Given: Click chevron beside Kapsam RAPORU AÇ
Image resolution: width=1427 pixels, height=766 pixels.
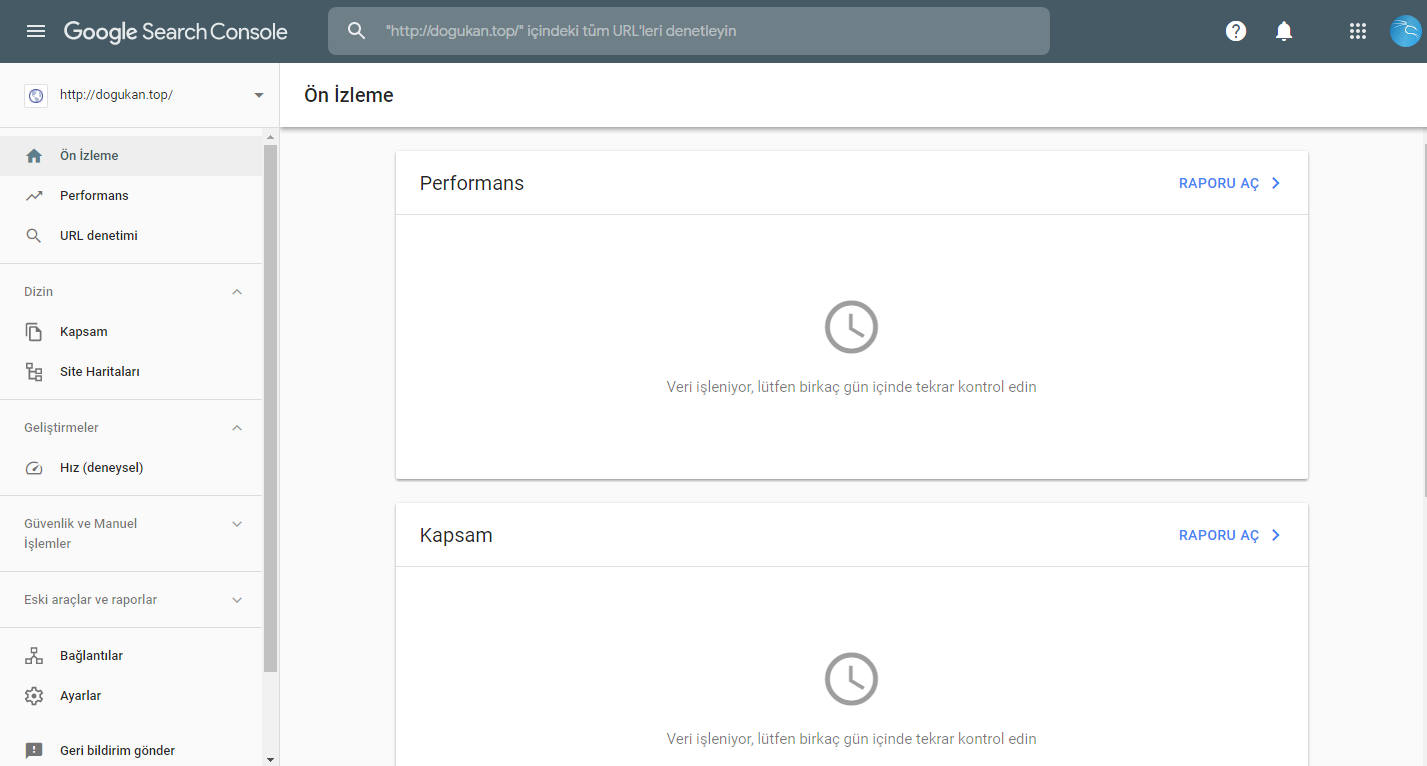Looking at the screenshot, I should click(x=1276, y=535).
